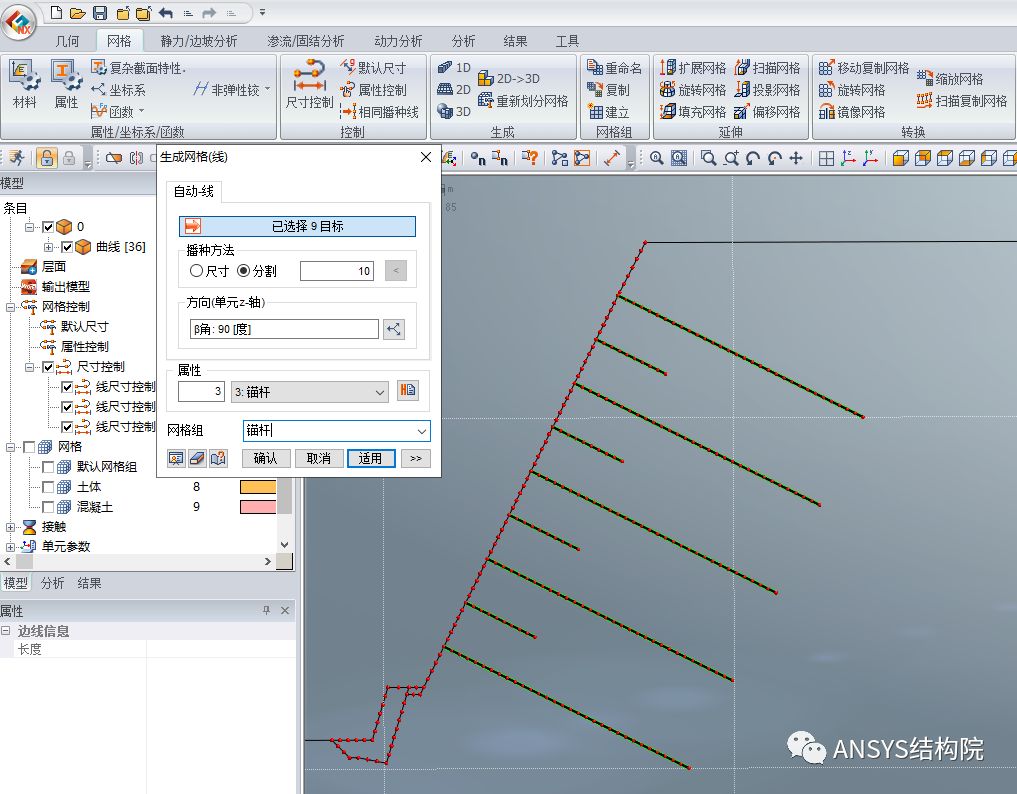Click the eraser icon in the dialog footer
1017x794 pixels.
coord(194,458)
